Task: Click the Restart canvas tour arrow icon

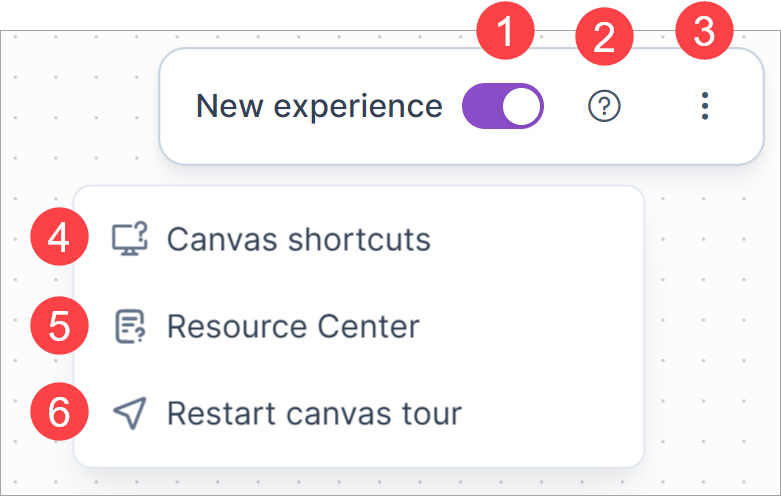Action: click(130, 413)
